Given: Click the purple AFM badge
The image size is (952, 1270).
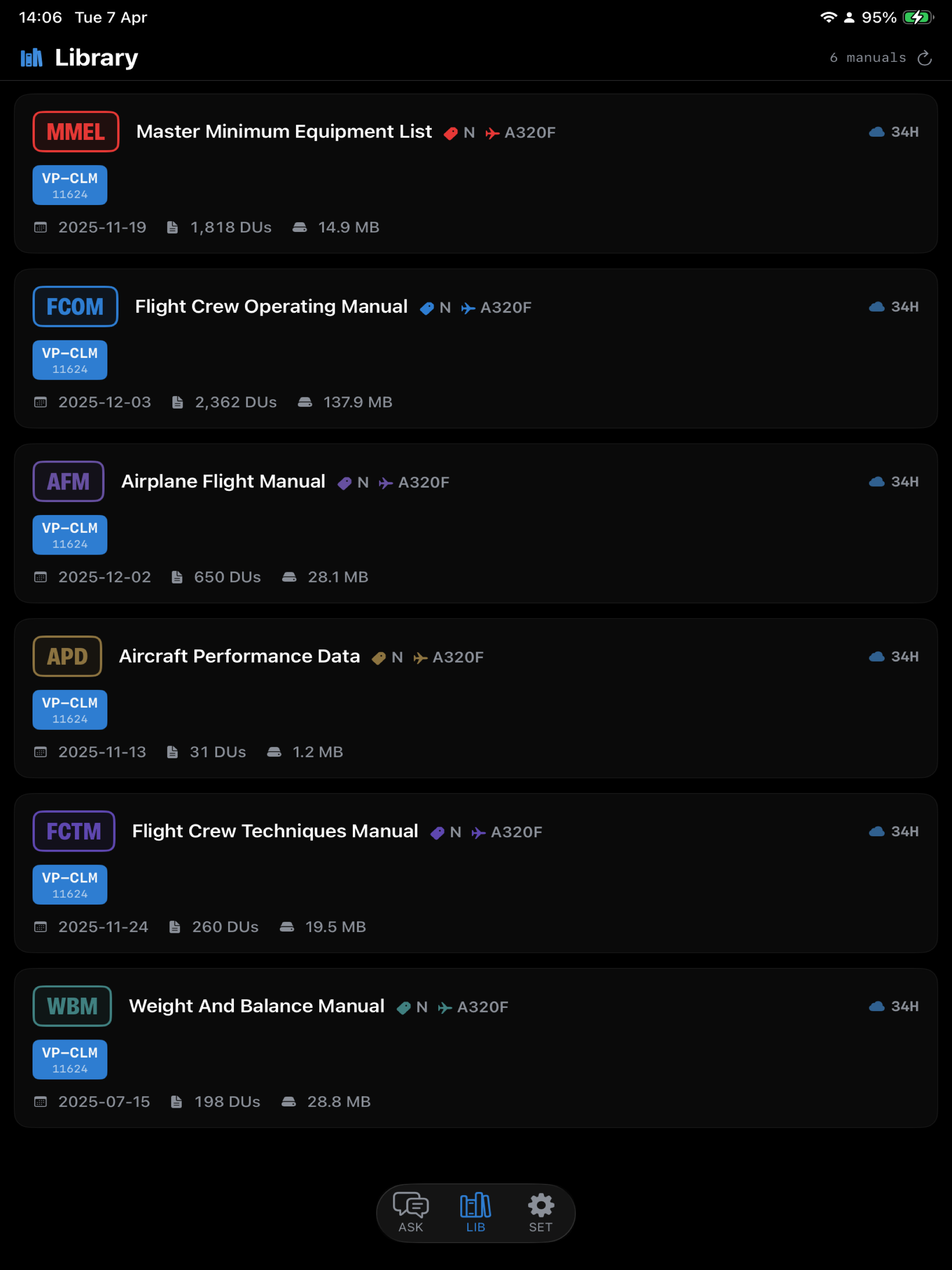Looking at the screenshot, I should click(x=68, y=481).
